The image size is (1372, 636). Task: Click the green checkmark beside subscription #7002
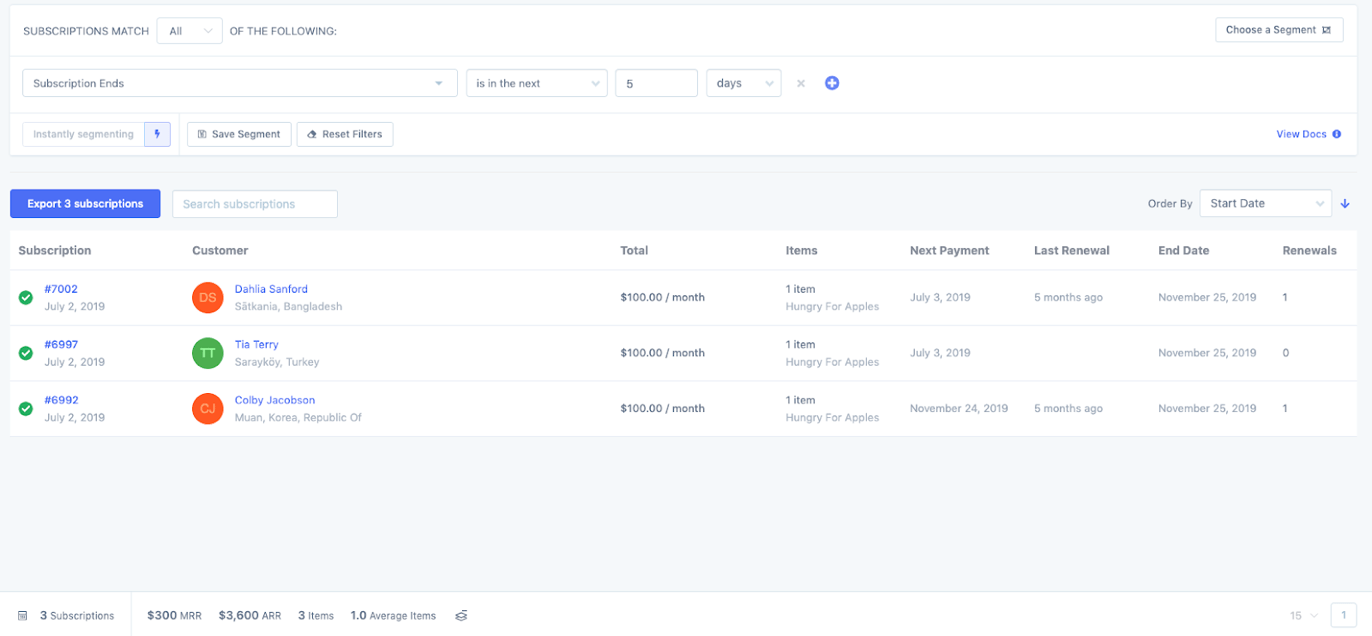pos(25,297)
